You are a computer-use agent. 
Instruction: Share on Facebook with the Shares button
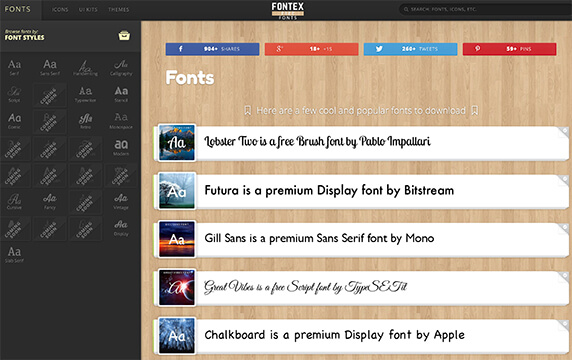tap(212, 49)
